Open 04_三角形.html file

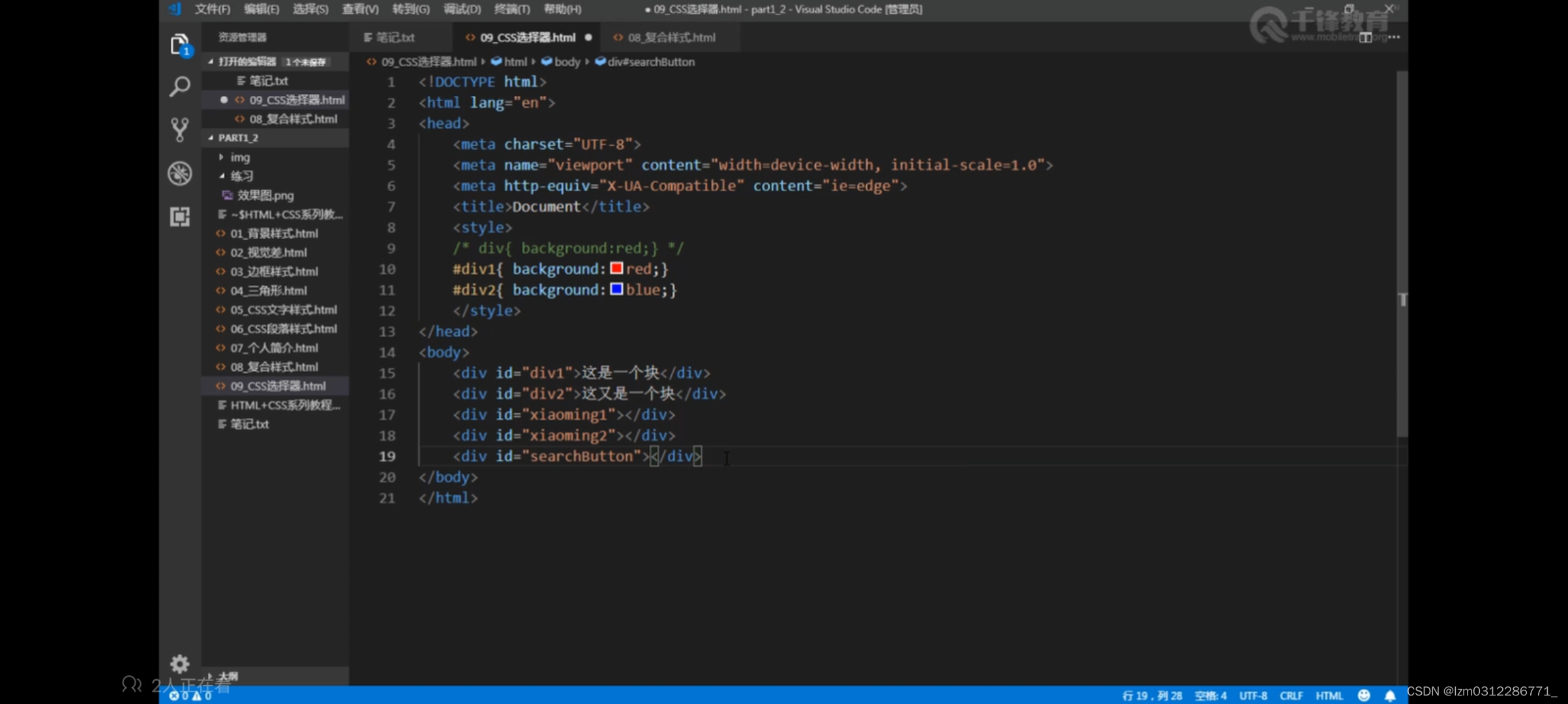[x=275, y=290]
